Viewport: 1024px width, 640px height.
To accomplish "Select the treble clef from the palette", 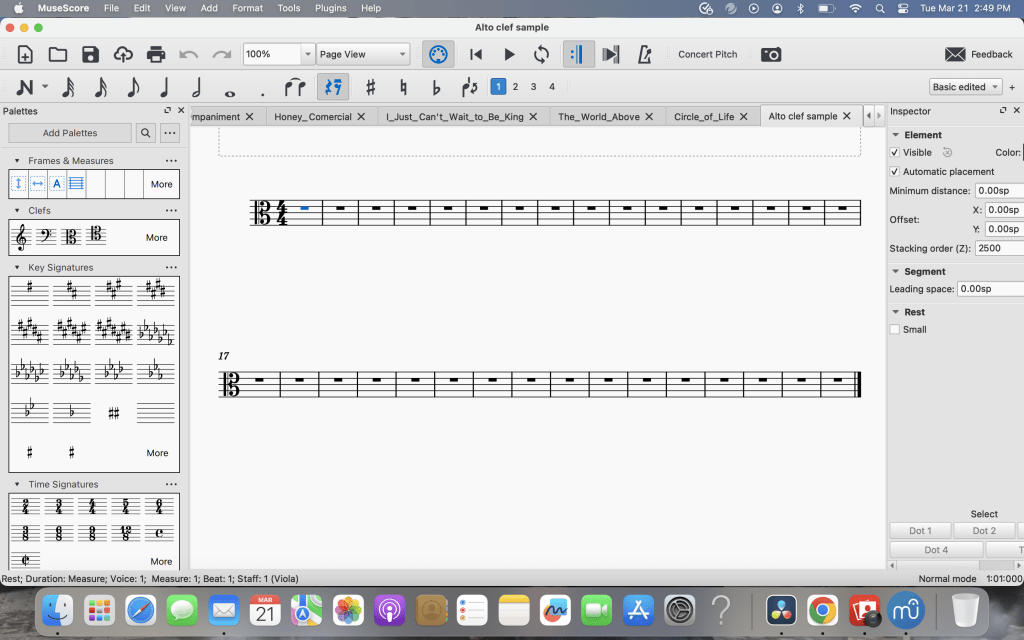I will (x=20, y=237).
